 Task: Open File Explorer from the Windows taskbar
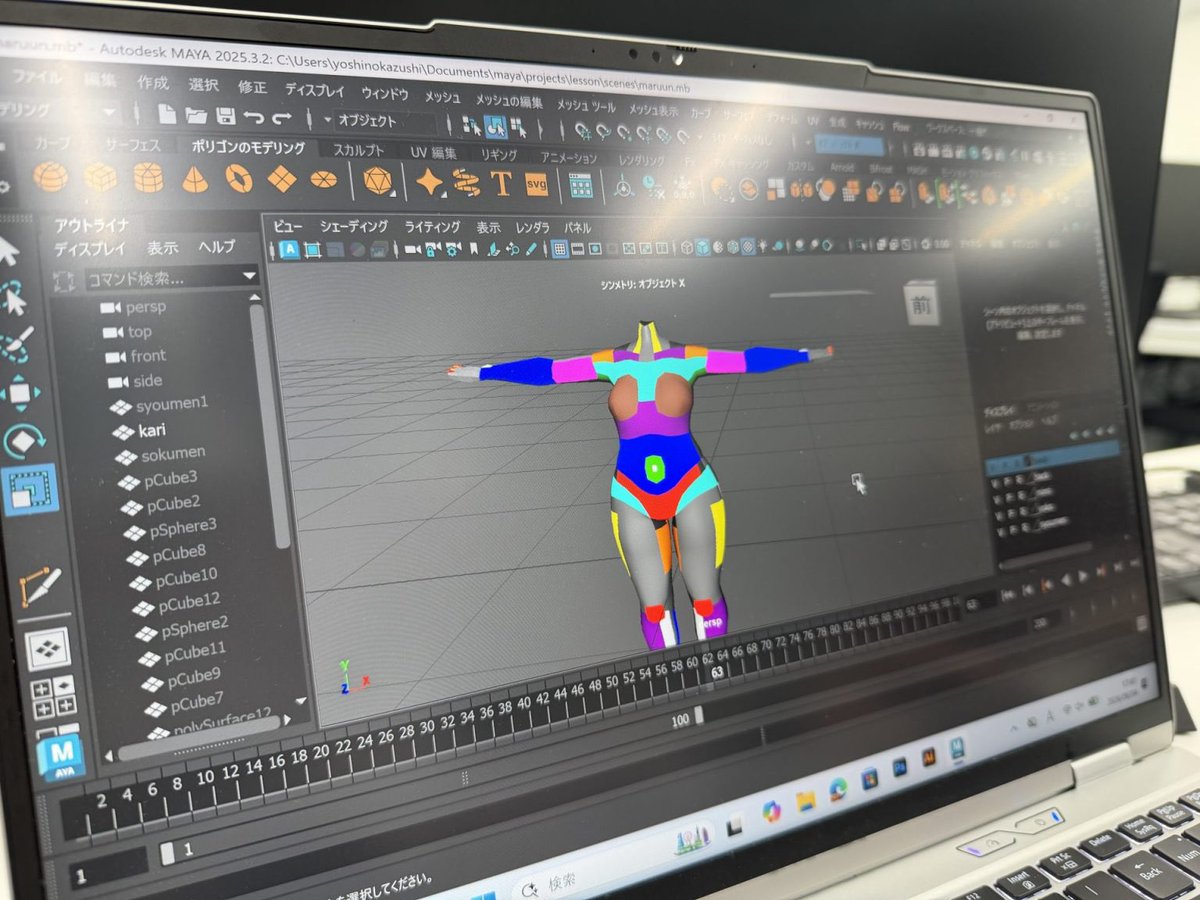[806, 800]
